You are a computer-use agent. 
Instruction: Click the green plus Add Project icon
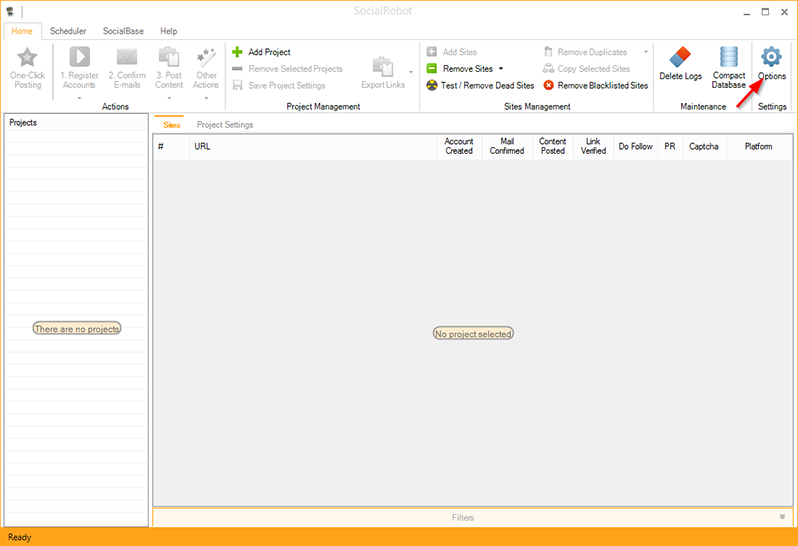[x=237, y=52]
